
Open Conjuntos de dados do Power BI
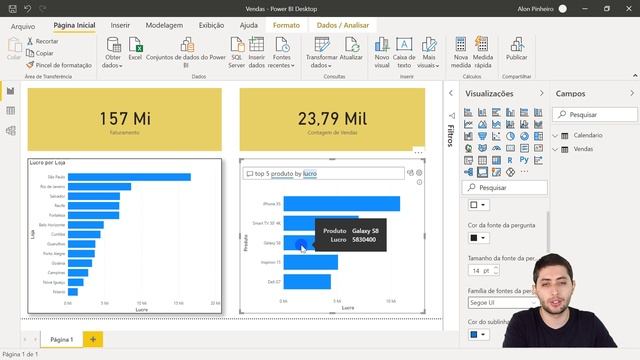pos(186,52)
